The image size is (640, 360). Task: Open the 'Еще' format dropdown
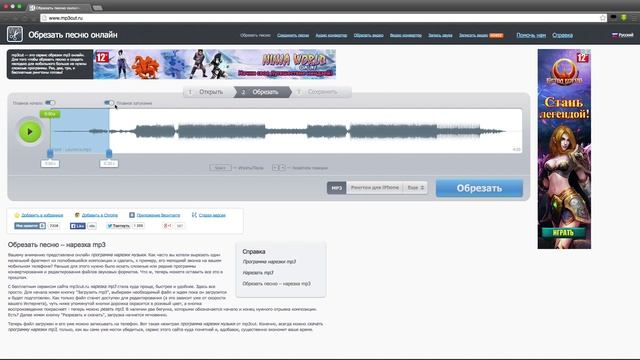click(x=416, y=188)
